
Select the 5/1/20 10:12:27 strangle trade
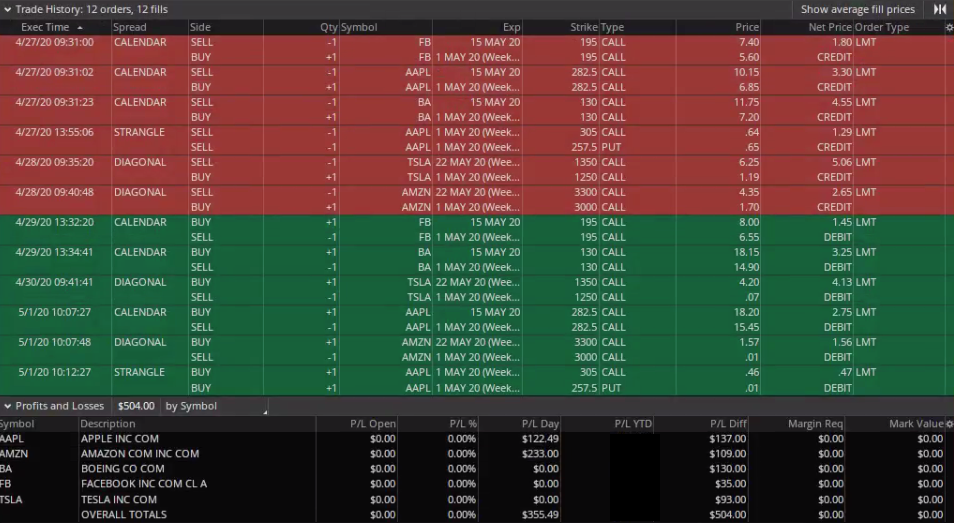54,373
